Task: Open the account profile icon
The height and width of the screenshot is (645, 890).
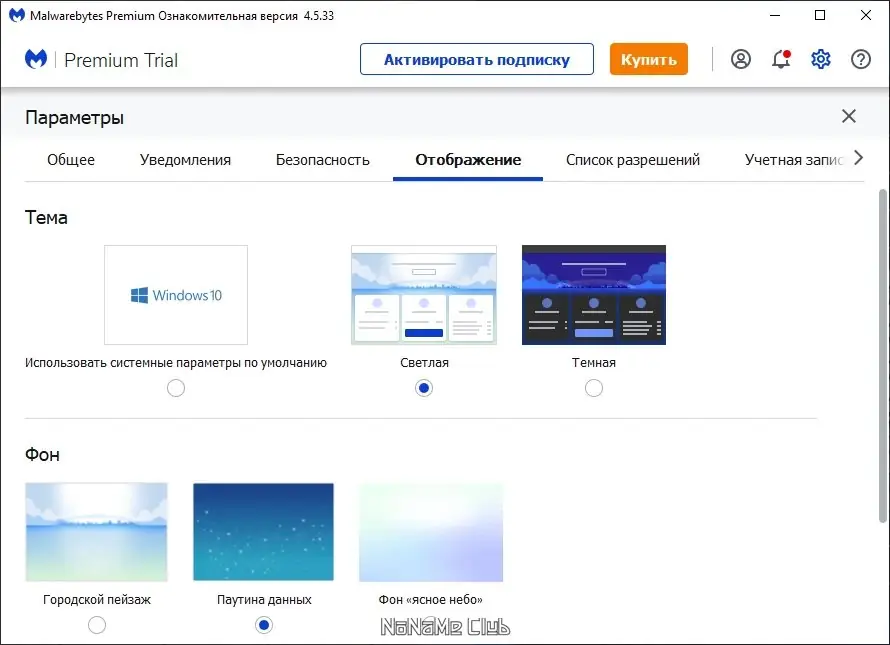Action: (741, 59)
